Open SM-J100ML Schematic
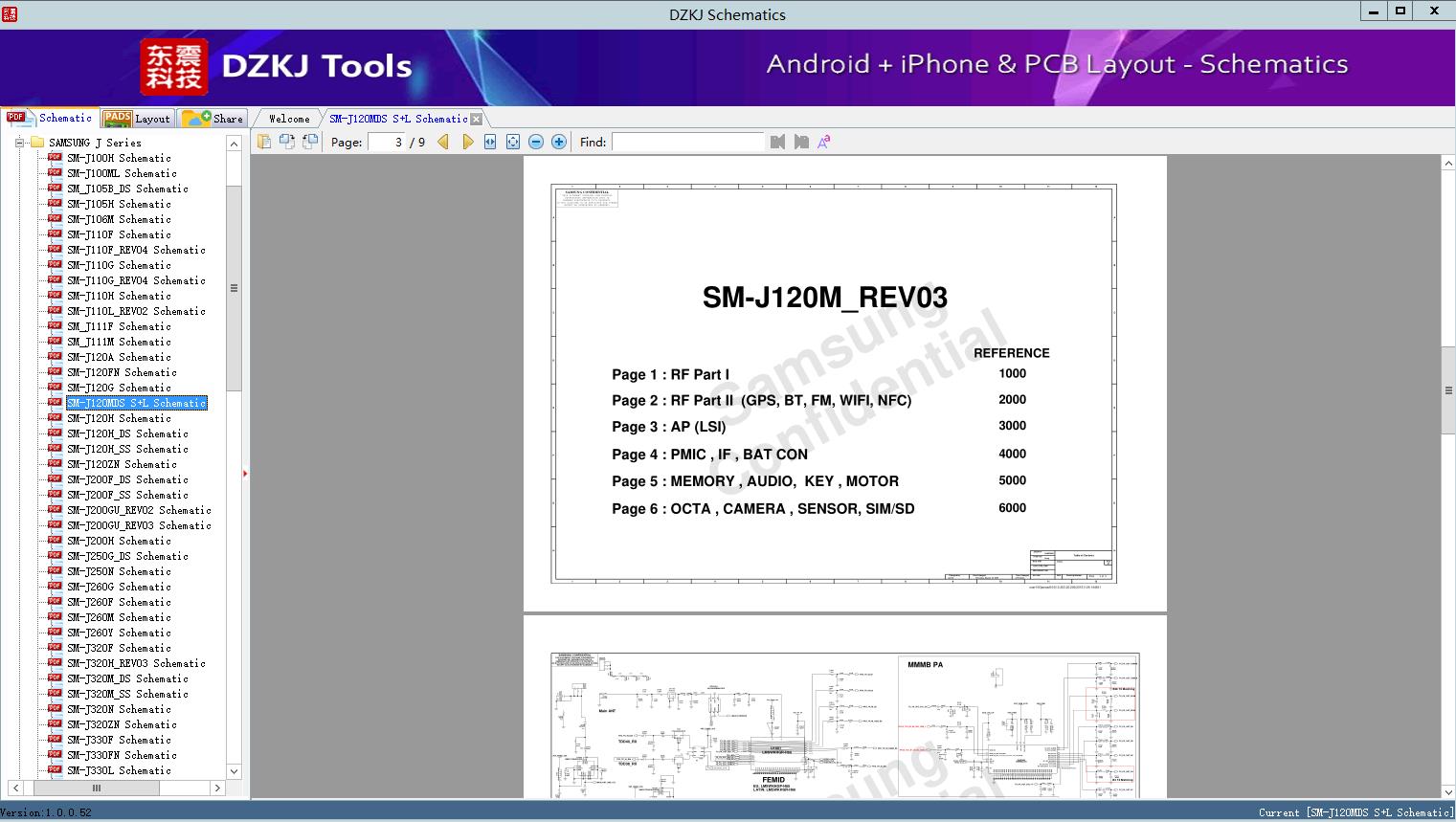This screenshot has height=822, width=1456. pyautogui.click(x=122, y=173)
